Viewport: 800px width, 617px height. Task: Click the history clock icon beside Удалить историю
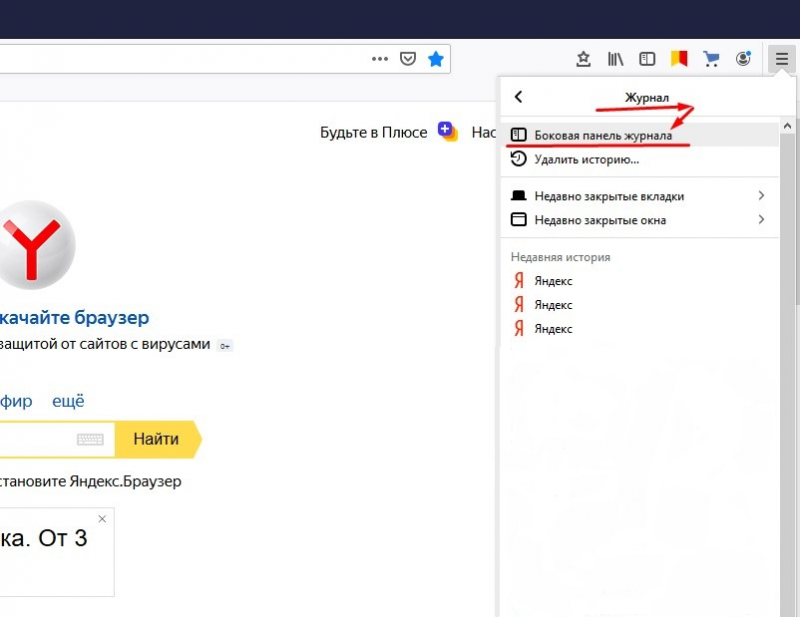518,159
